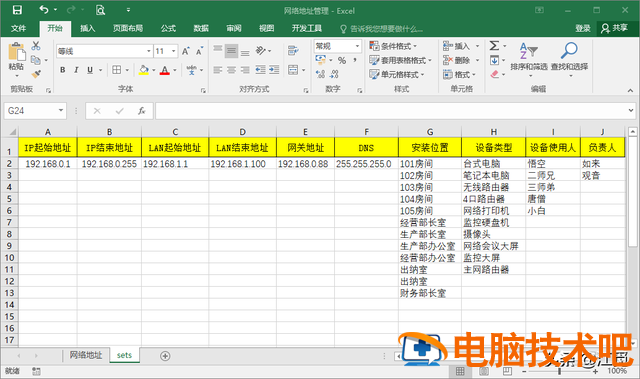Click the 条件格式 button
The width and height of the screenshot is (640, 379).
pos(393,46)
